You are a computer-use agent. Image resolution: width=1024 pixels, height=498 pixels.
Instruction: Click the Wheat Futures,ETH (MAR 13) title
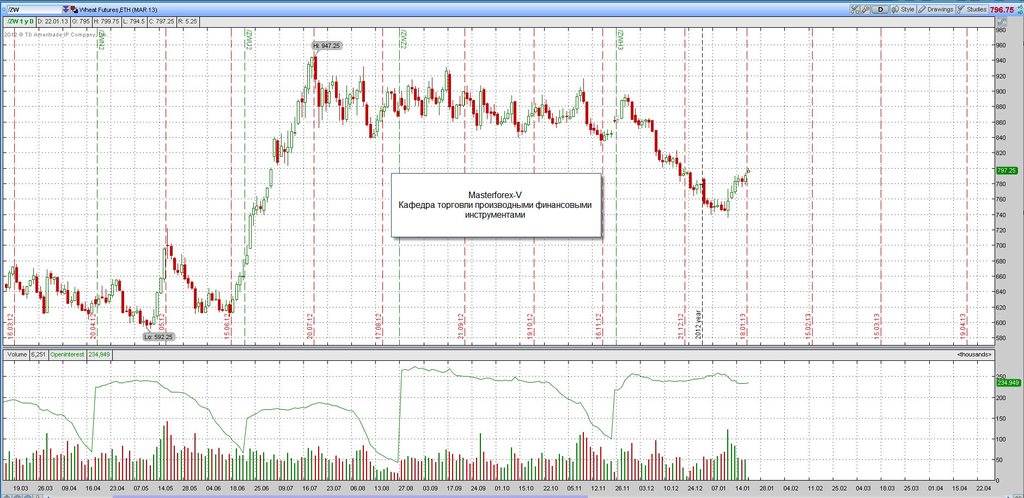click(118, 10)
